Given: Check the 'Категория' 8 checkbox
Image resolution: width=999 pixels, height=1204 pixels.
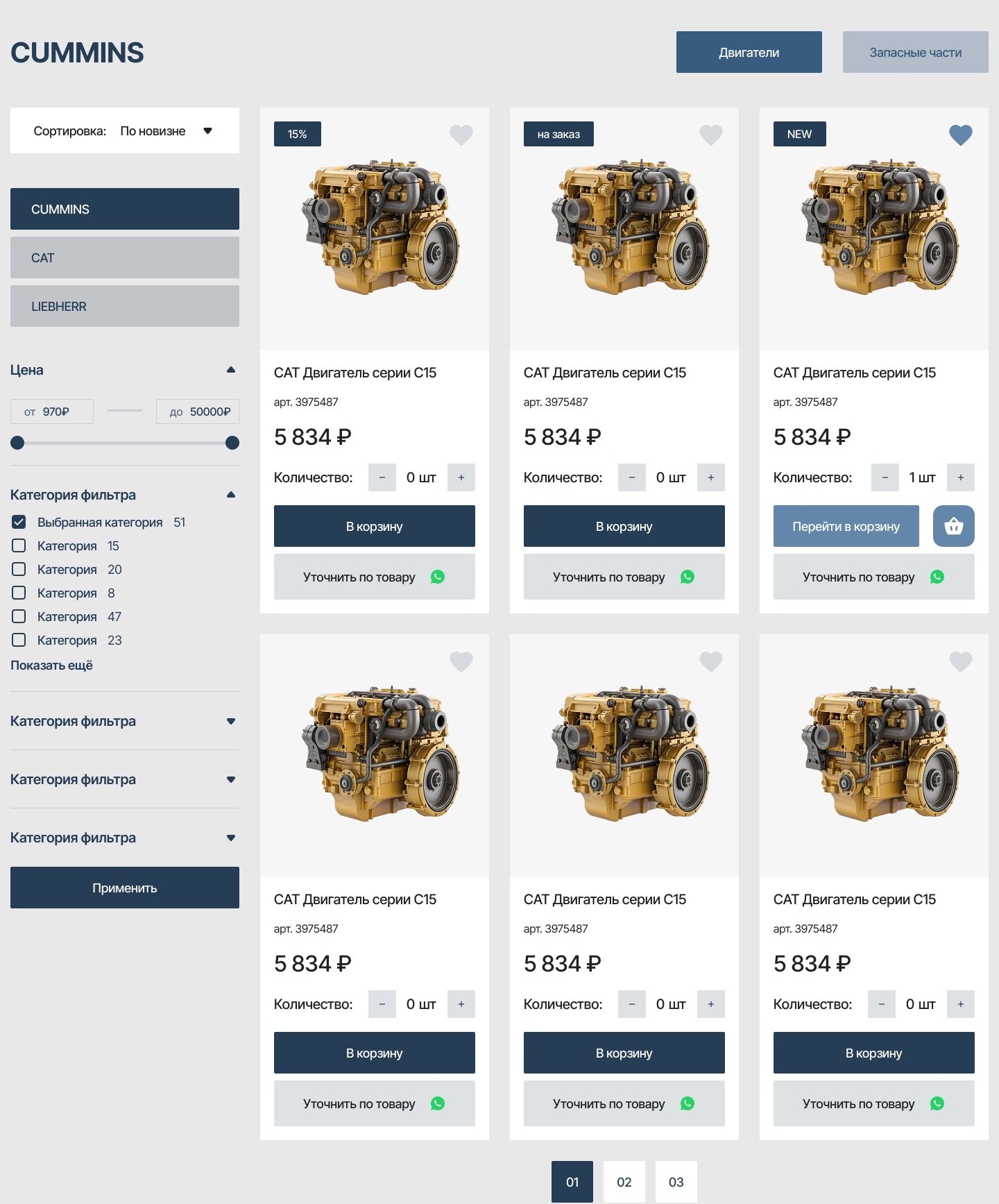Looking at the screenshot, I should (x=19, y=593).
